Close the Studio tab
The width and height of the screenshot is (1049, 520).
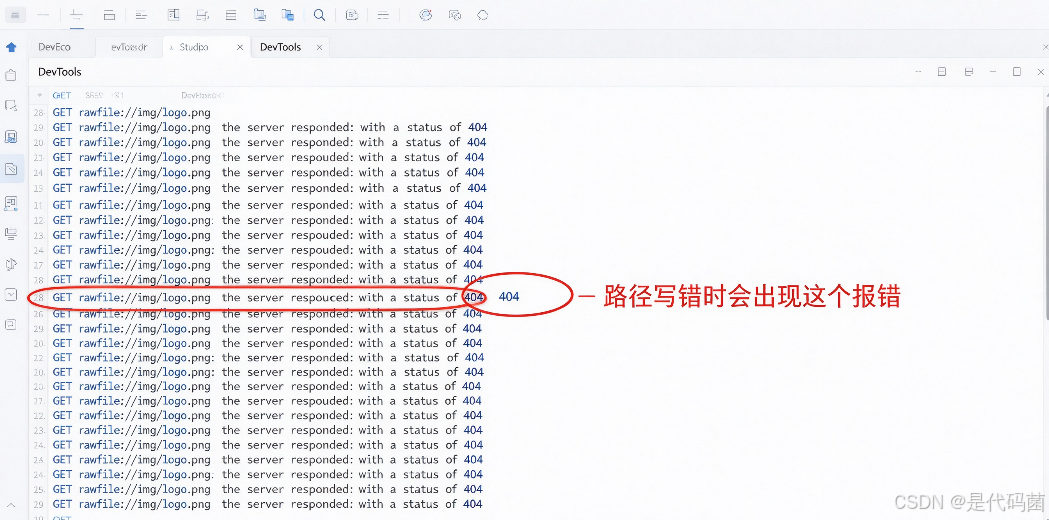click(x=240, y=48)
